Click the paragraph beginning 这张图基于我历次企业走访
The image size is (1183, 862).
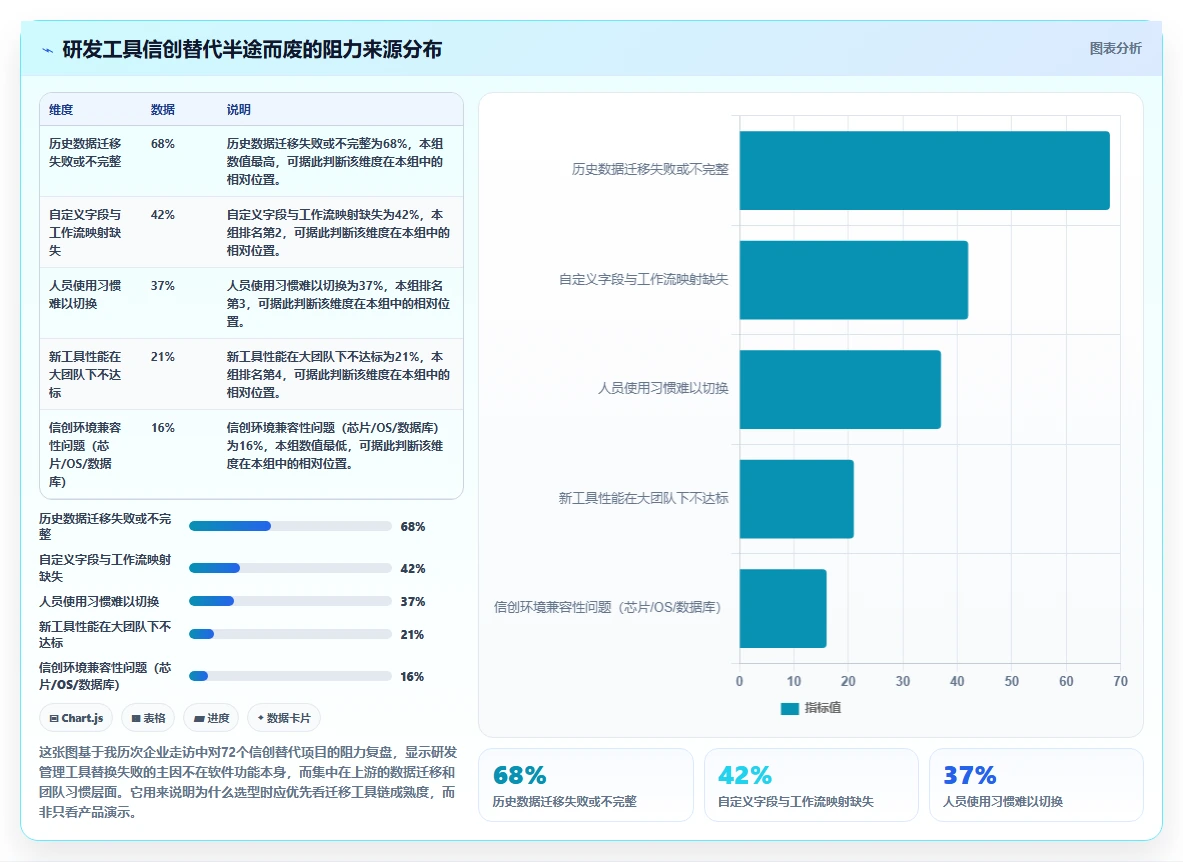tap(248, 782)
